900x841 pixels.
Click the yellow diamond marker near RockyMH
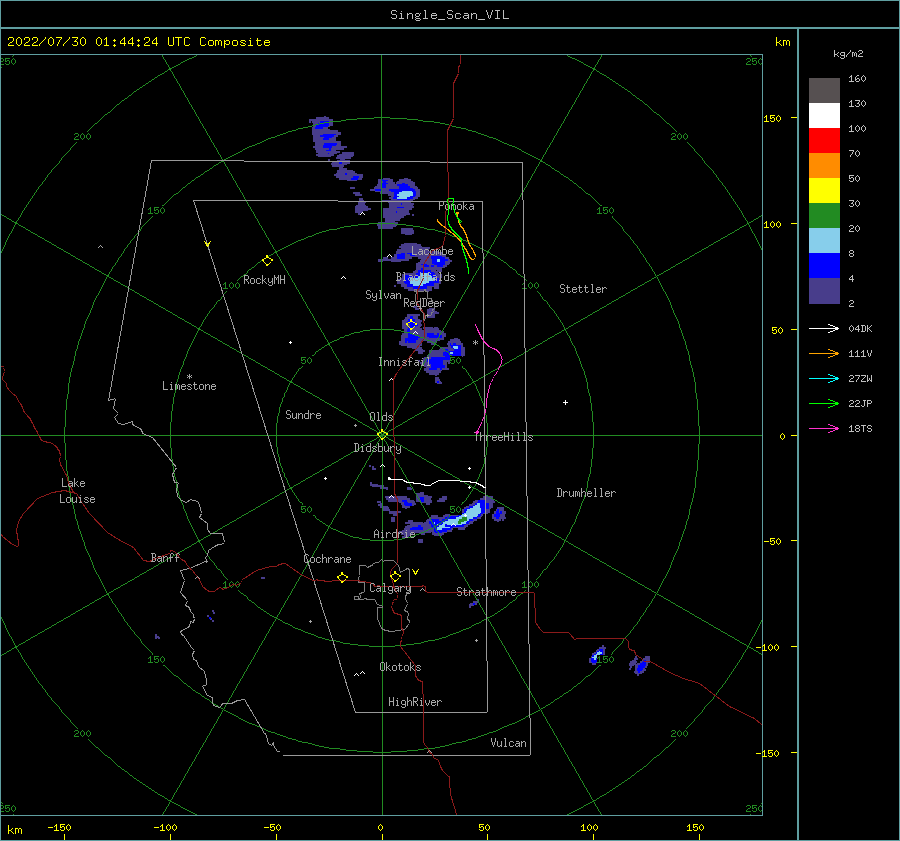coord(267,261)
